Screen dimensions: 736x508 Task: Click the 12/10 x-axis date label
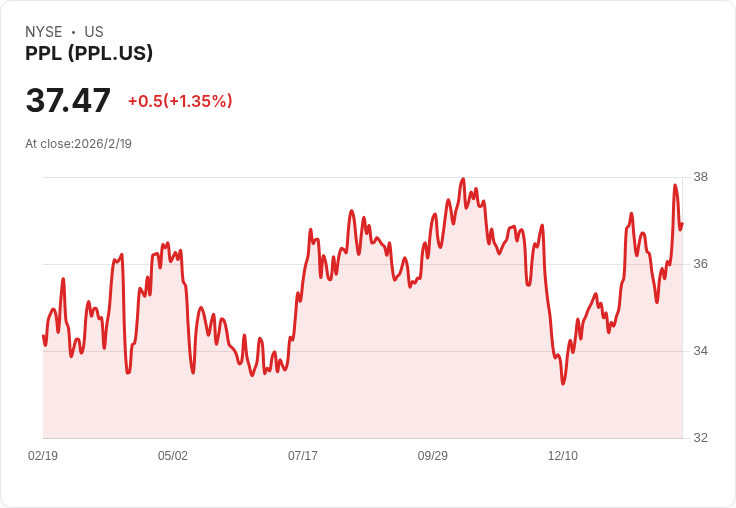[563, 455]
